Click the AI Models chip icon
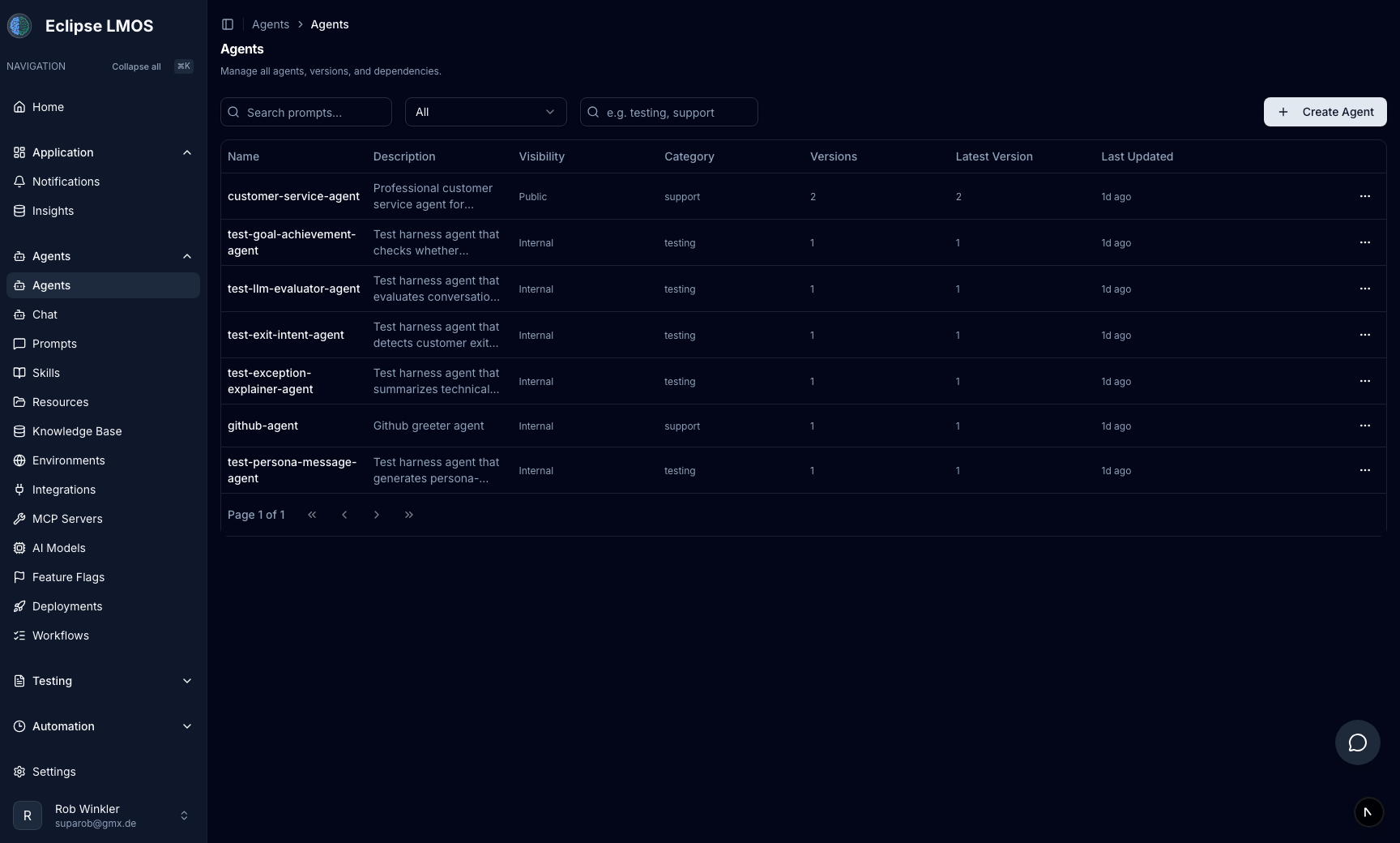Image resolution: width=1400 pixels, height=843 pixels. [x=19, y=548]
